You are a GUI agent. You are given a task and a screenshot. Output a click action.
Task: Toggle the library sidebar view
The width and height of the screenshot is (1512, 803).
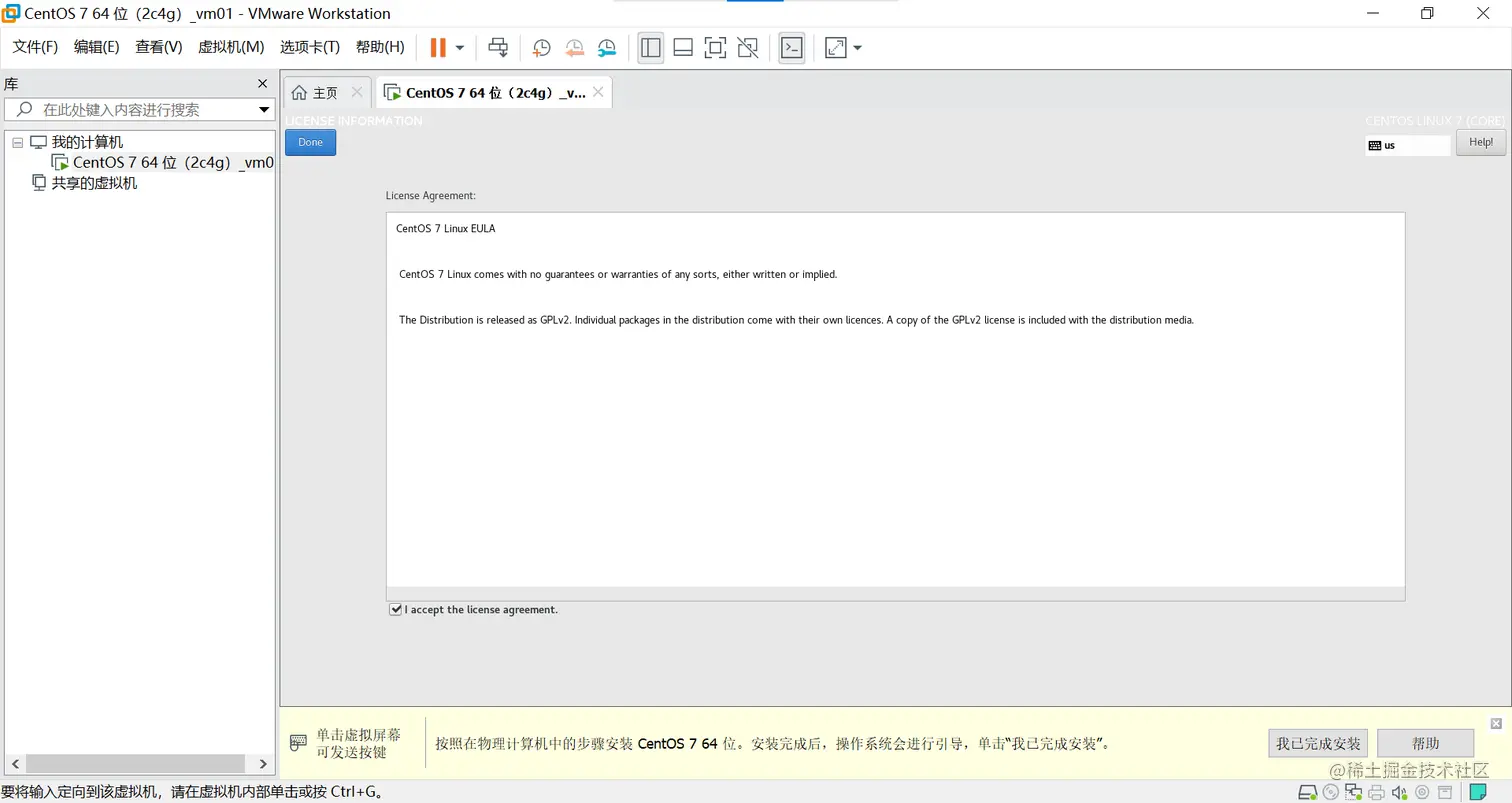651,47
